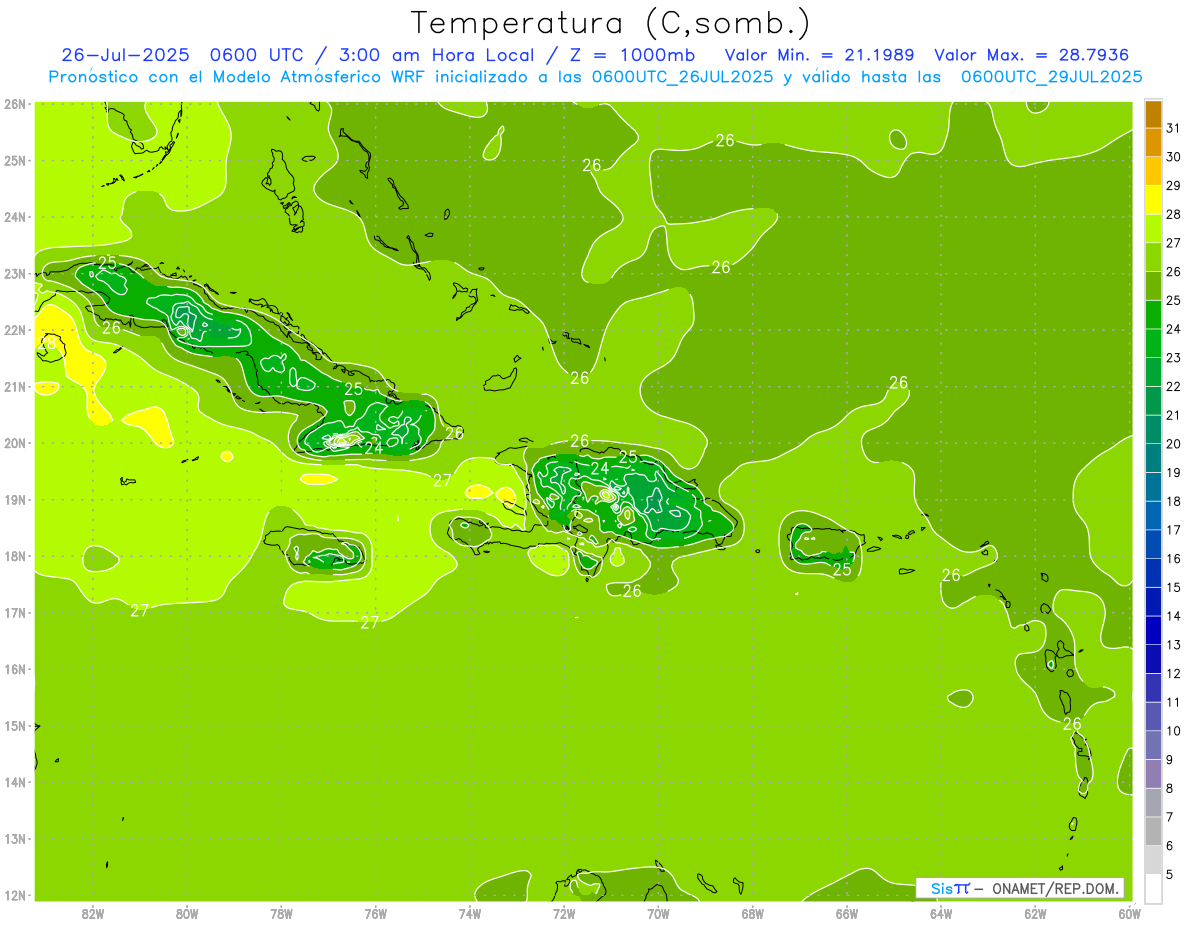Click the "12N" latitude axis label
1200x927 pixels.
pos(14,895)
